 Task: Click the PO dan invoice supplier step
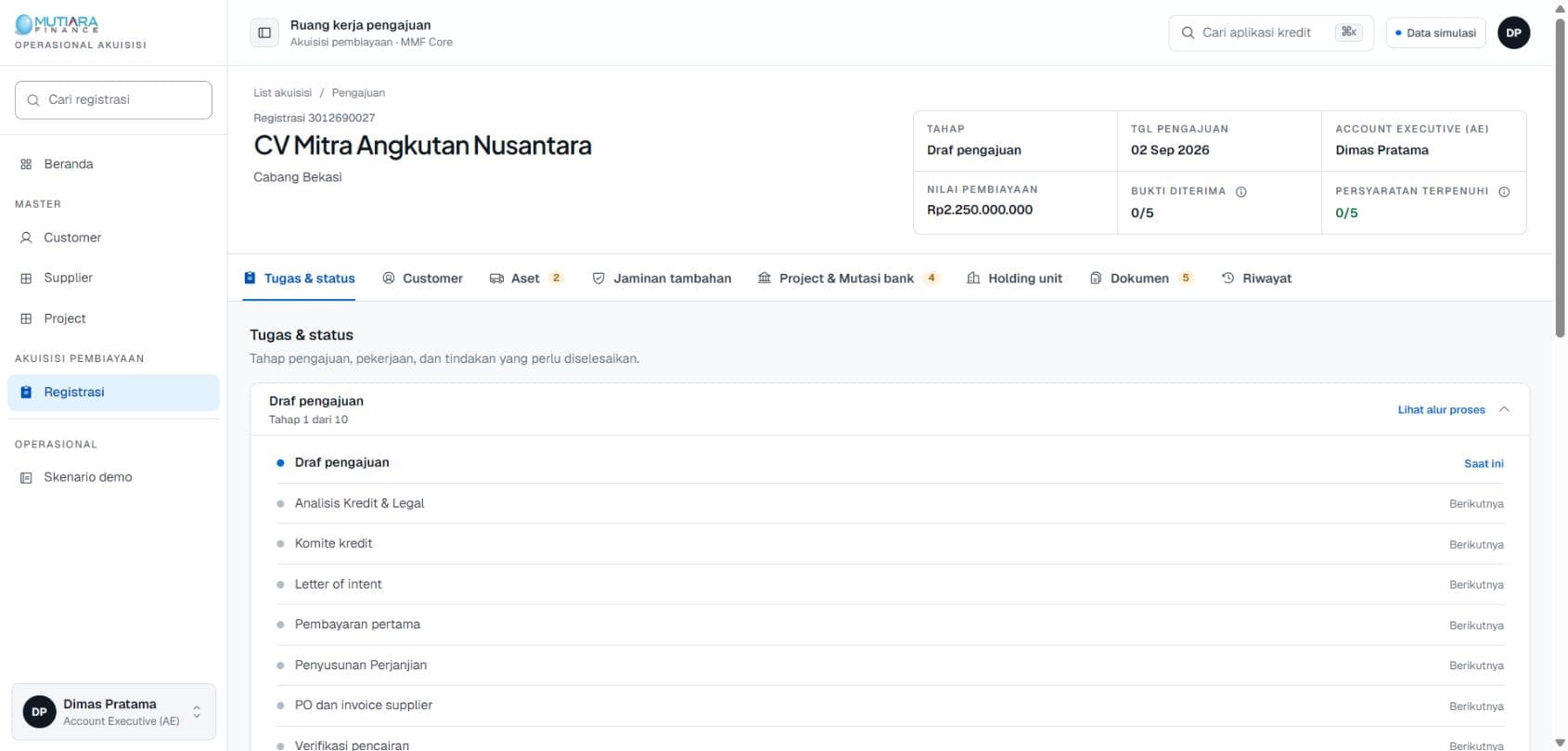[891, 706]
